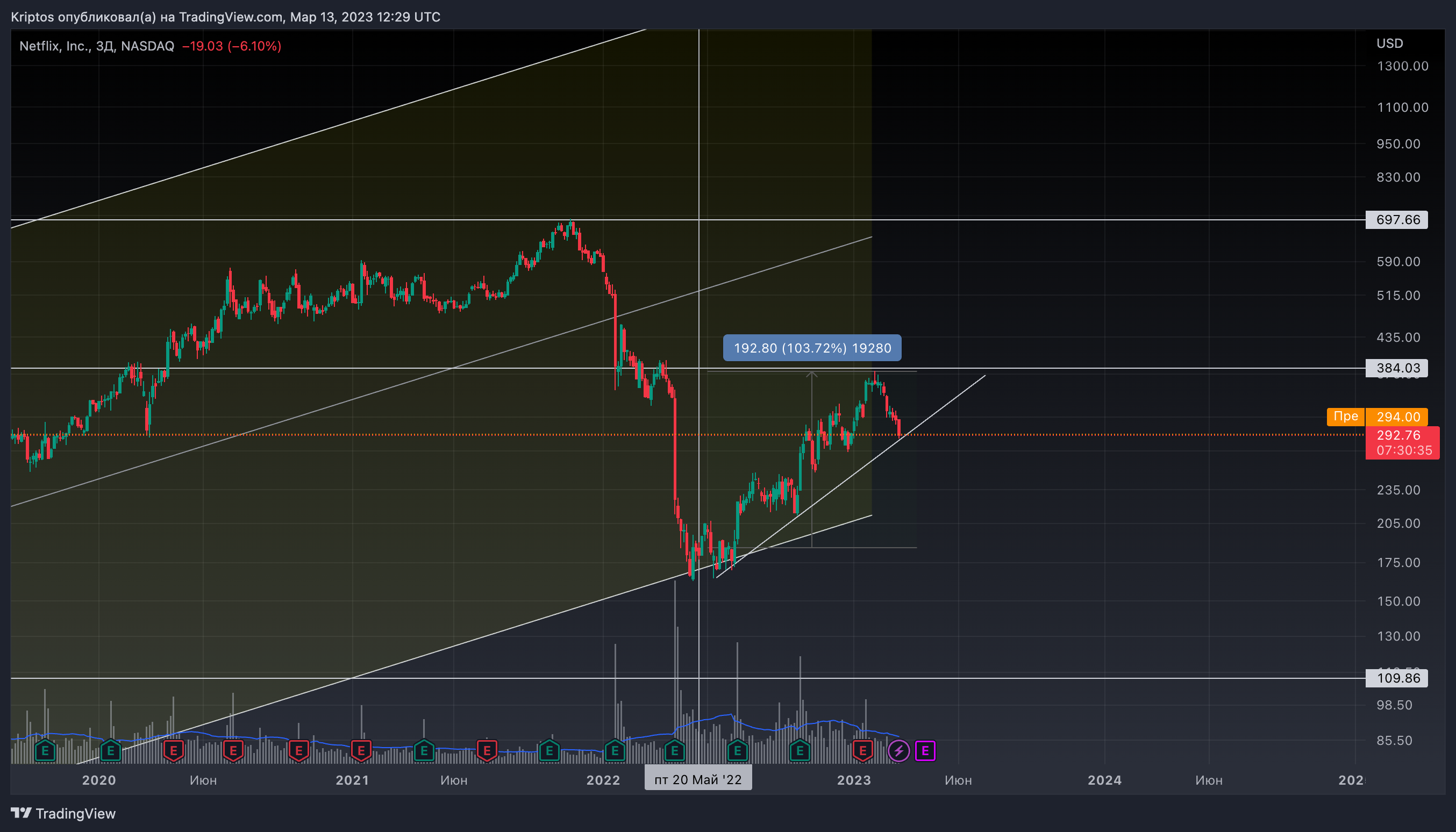The height and width of the screenshot is (832, 1456).
Task: Click the 435.00 price axis value
Action: point(1398,337)
